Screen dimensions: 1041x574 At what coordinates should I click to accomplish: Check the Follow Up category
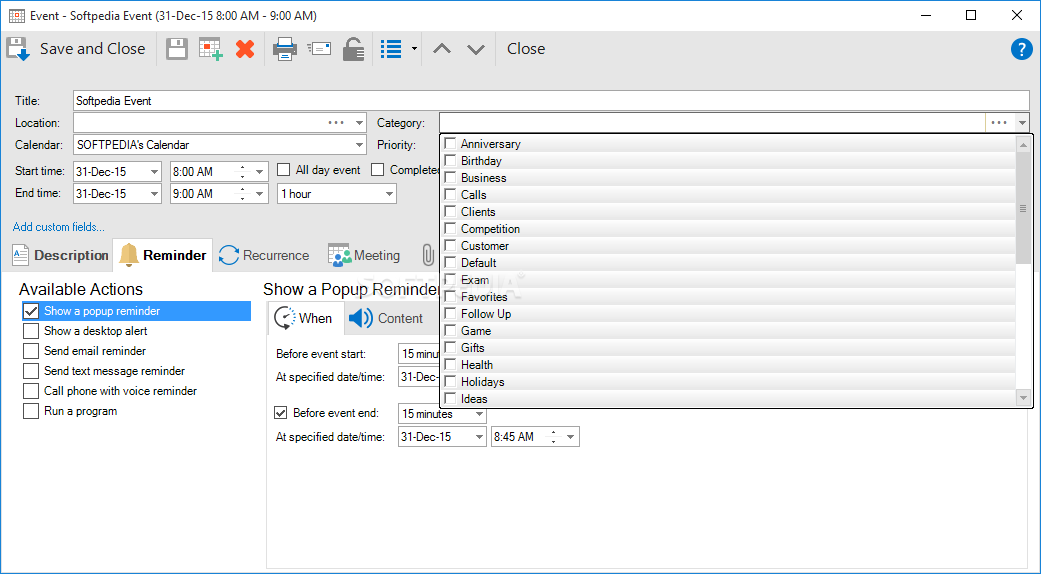(450, 314)
